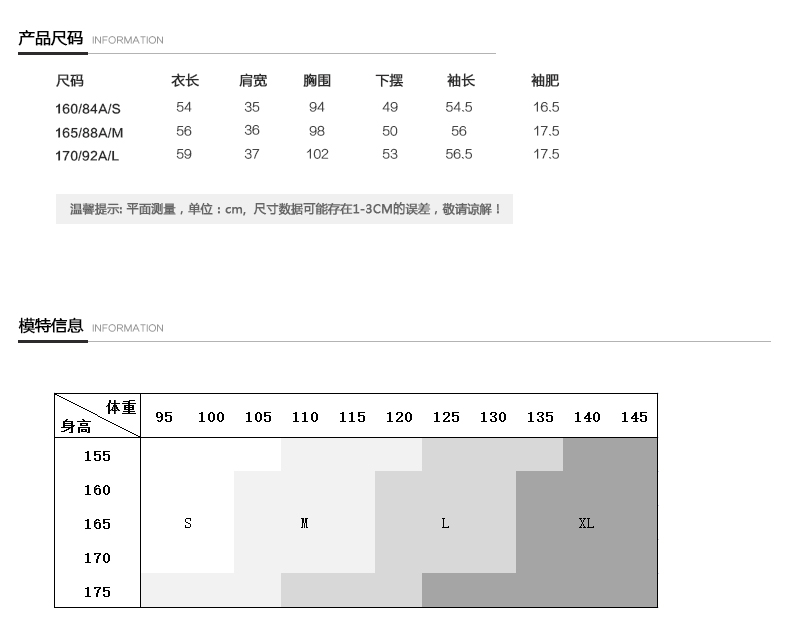Select the 衣长 column header

point(185,81)
